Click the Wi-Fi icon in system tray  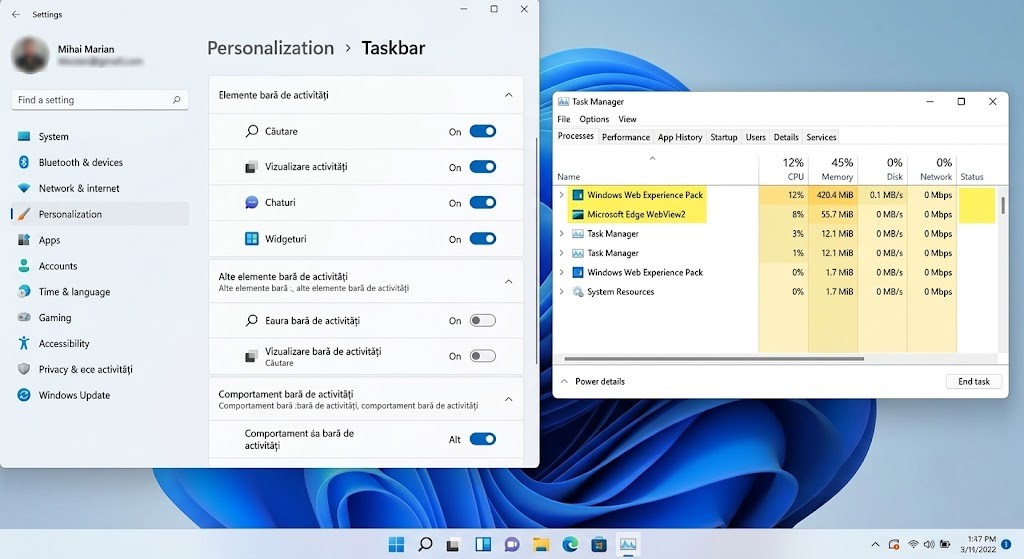click(x=913, y=544)
